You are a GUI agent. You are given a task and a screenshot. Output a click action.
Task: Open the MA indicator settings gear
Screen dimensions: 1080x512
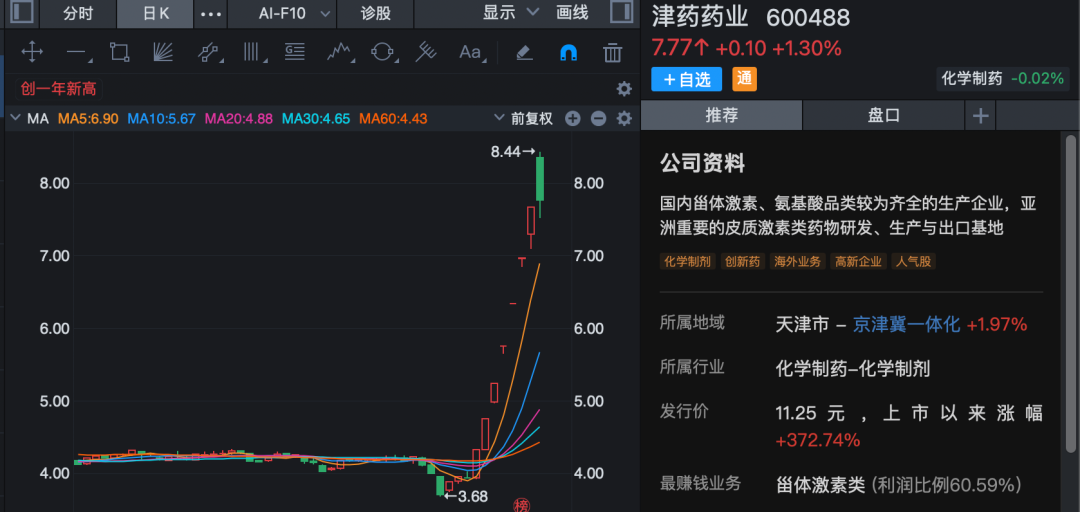click(x=624, y=119)
